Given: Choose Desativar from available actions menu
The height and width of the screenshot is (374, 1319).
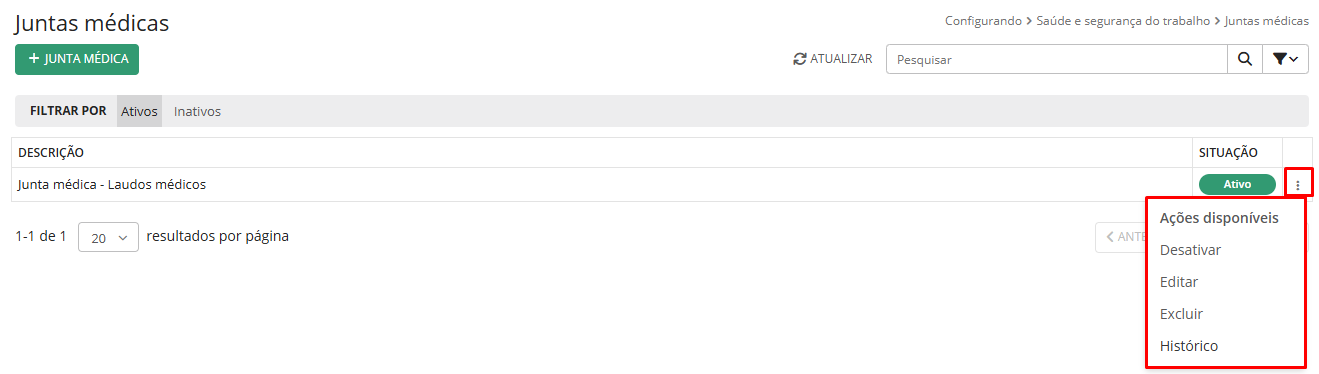Looking at the screenshot, I should [x=1190, y=250].
